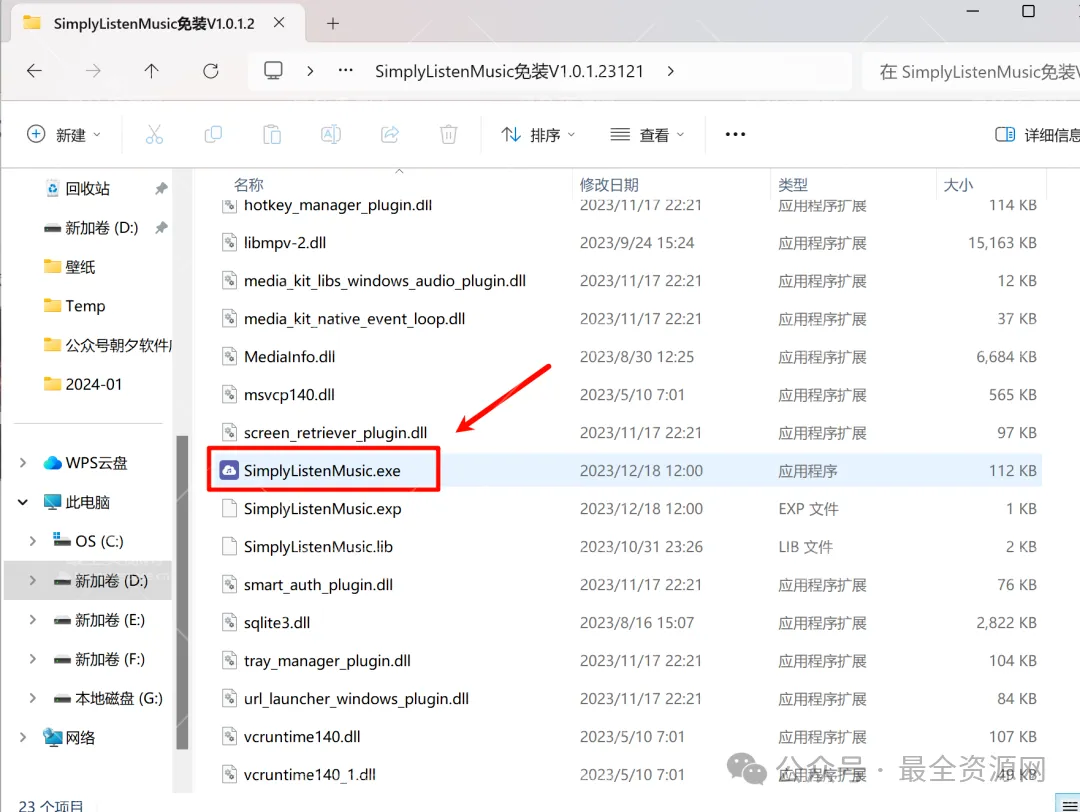Expand the selected 新加卷 (D:) drive node
The height and width of the screenshot is (812, 1080).
(32, 581)
